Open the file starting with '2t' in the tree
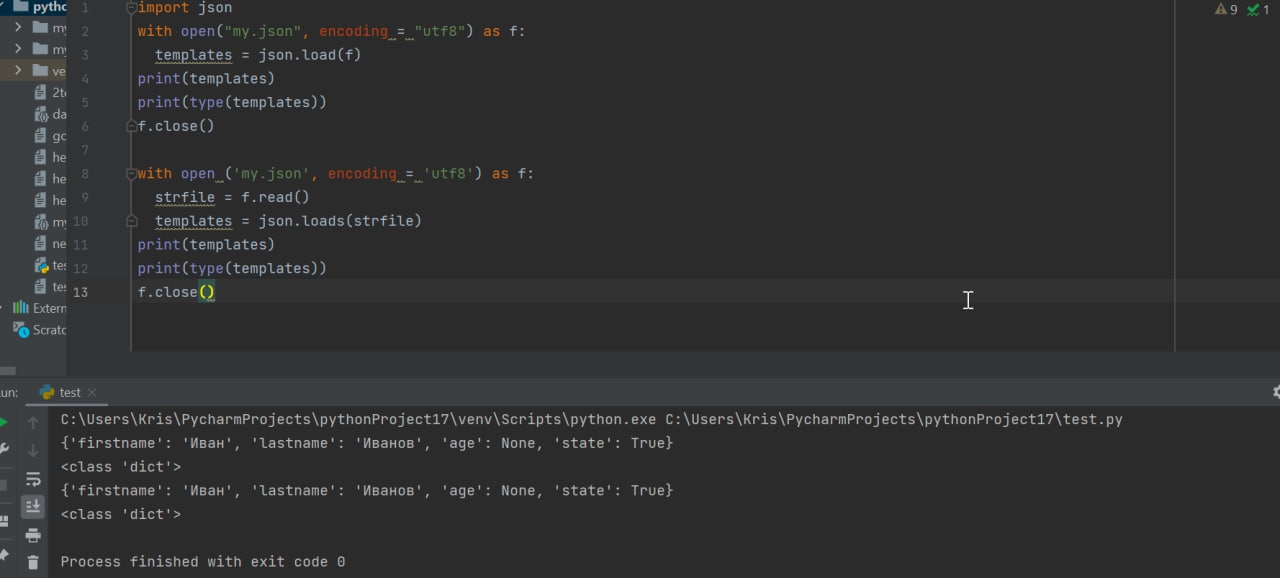Screen dimensions: 1280x578 click(50, 93)
